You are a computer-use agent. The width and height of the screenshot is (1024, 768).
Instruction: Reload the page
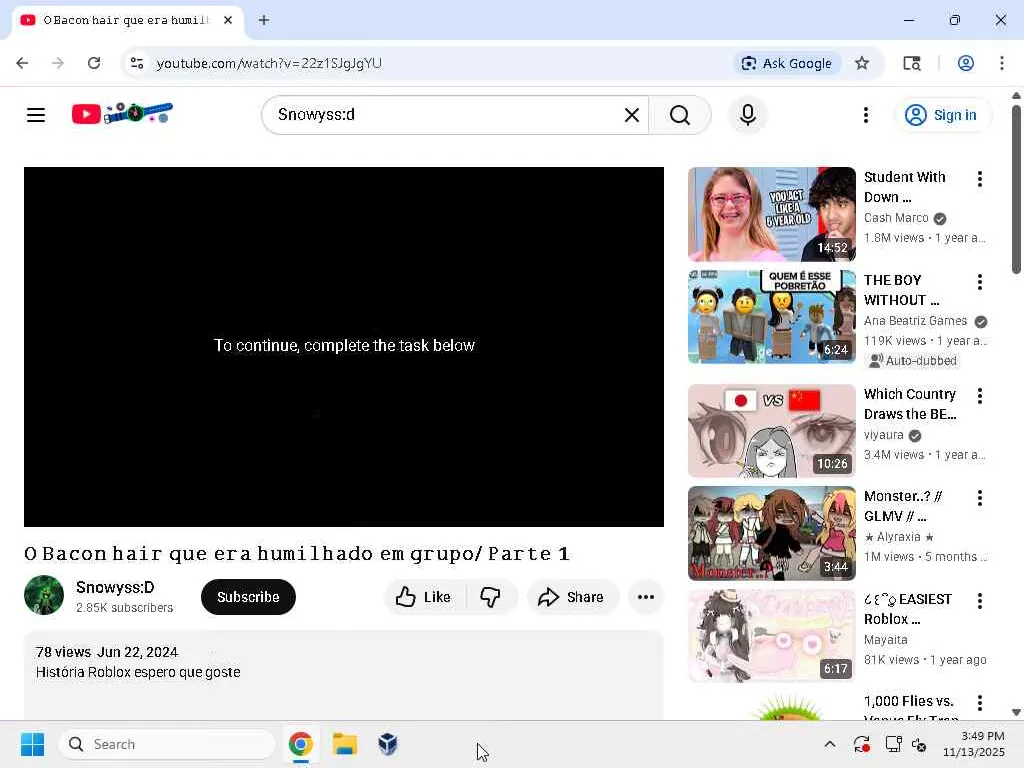pos(94,63)
